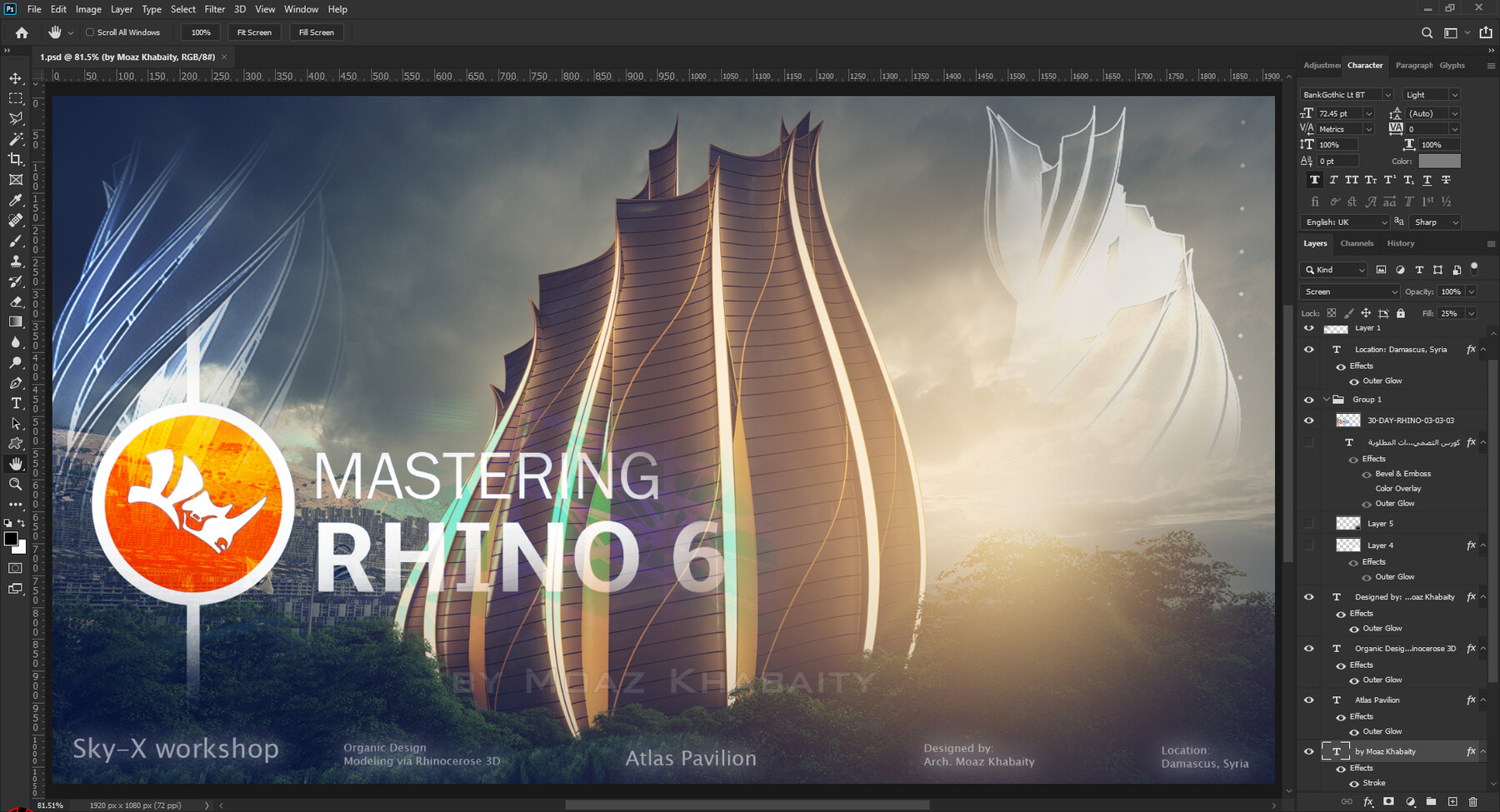Click Delete layer trash icon

(1473, 801)
